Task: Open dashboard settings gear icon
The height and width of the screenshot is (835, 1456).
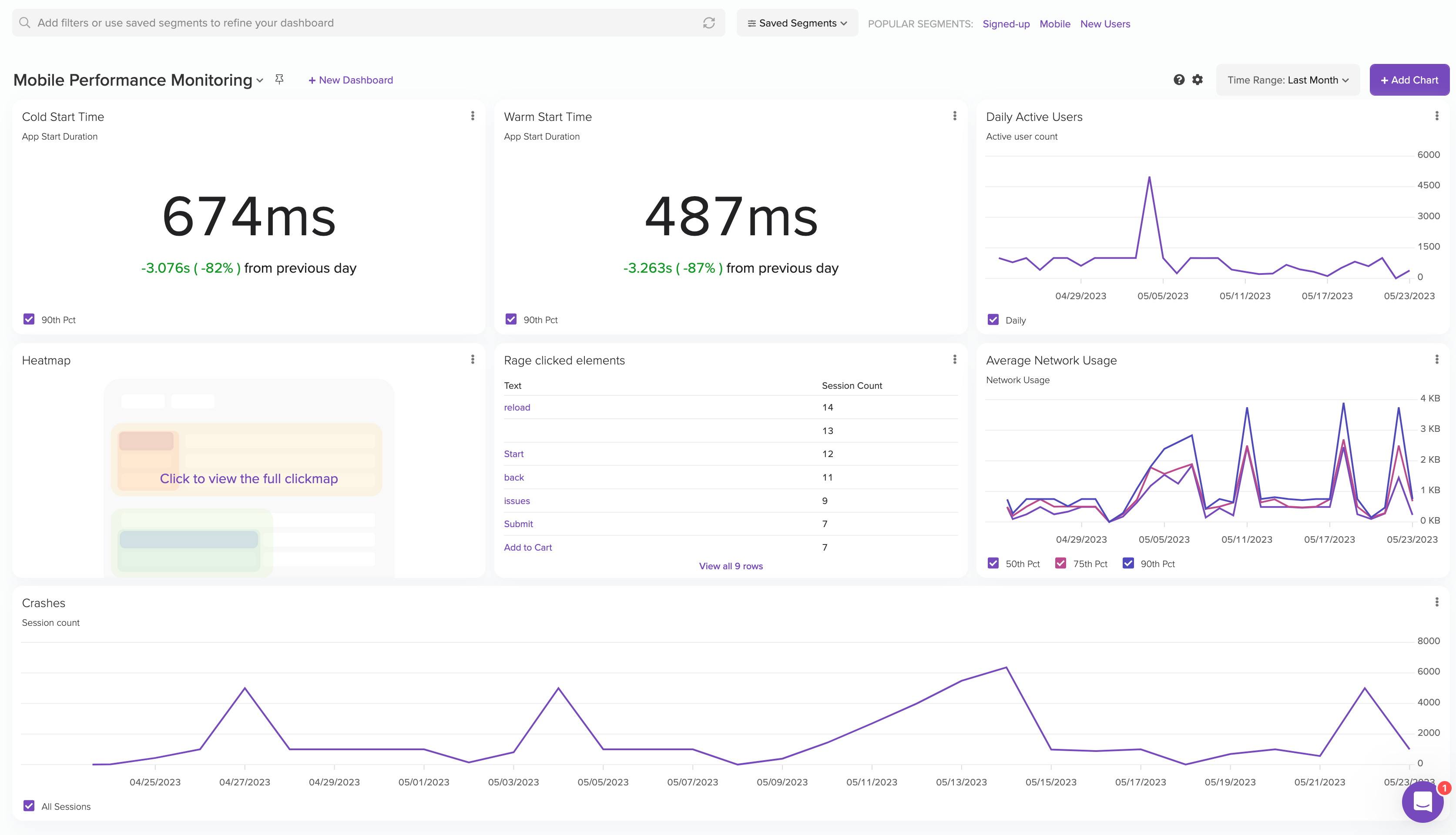Action: tap(1197, 80)
